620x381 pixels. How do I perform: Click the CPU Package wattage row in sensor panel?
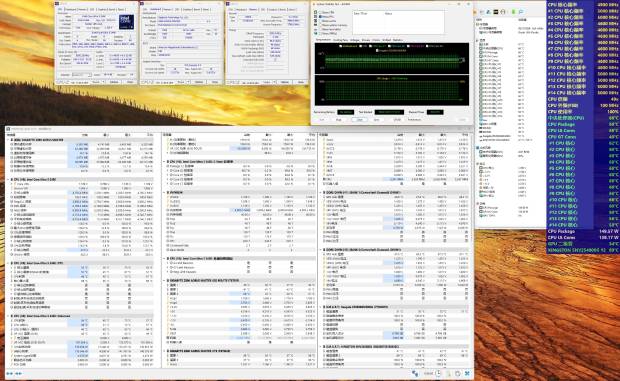tap(583, 231)
